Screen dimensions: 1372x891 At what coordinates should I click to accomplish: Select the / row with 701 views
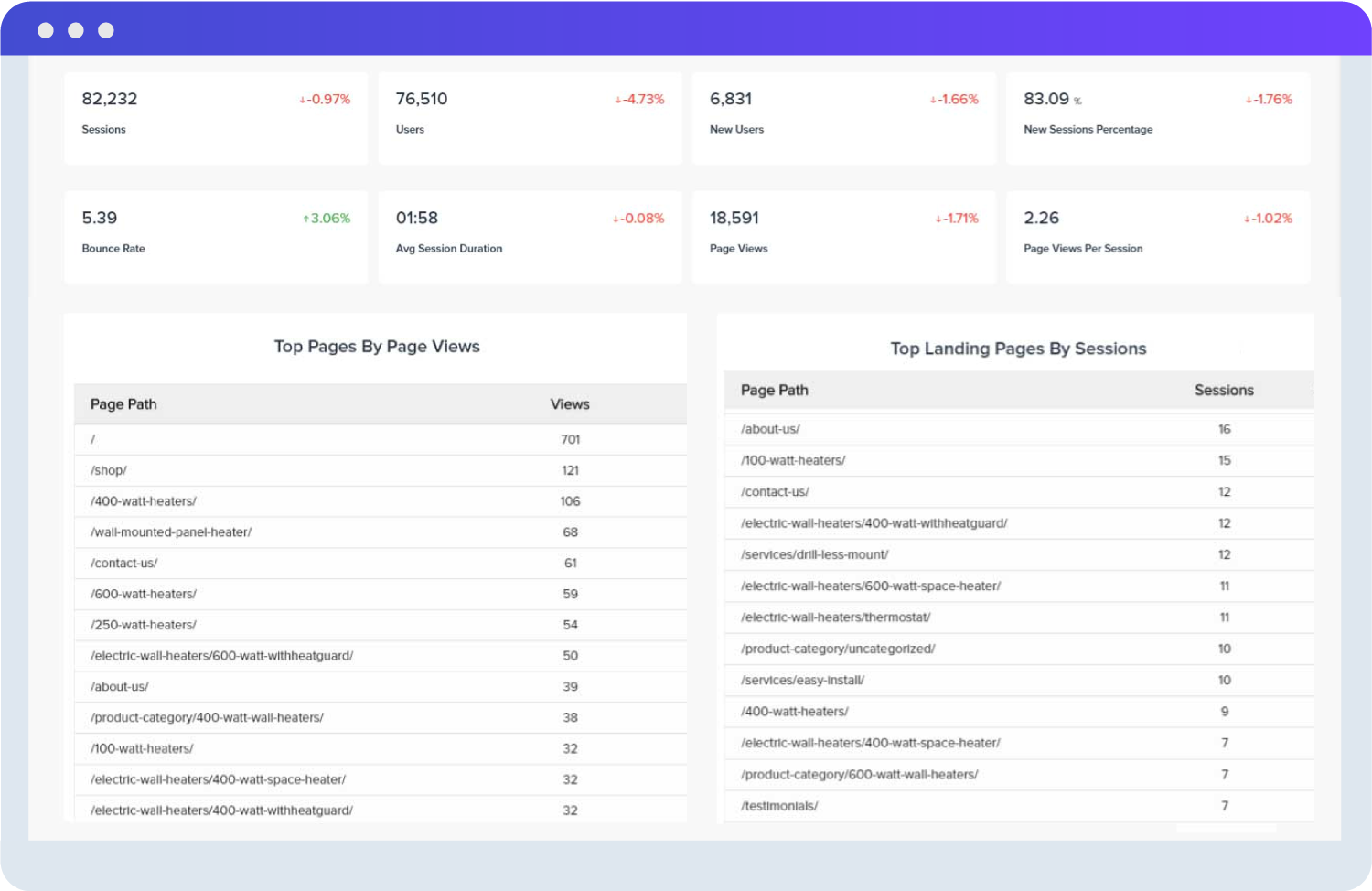(381, 439)
